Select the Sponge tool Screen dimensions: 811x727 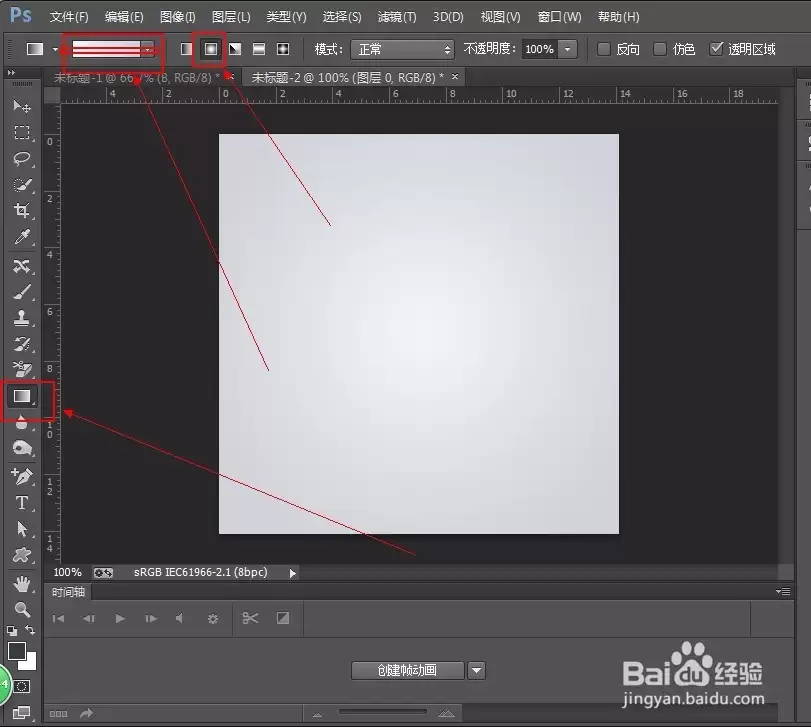(22, 448)
